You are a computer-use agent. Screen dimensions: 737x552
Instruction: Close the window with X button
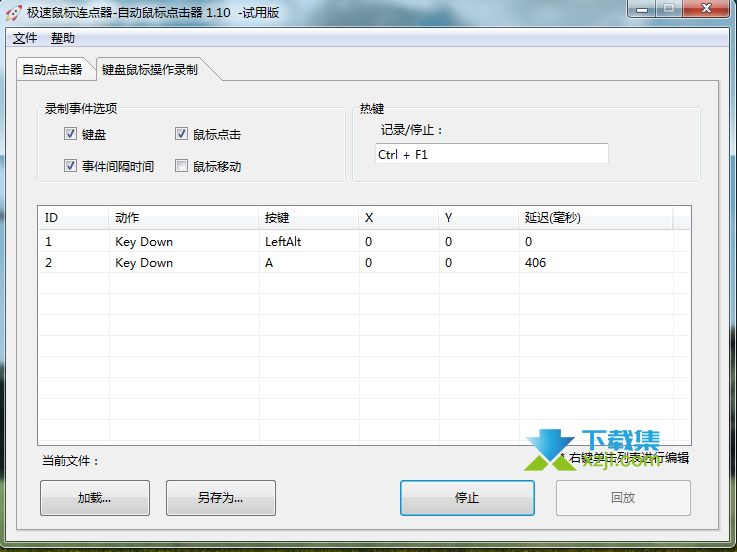[706, 9]
